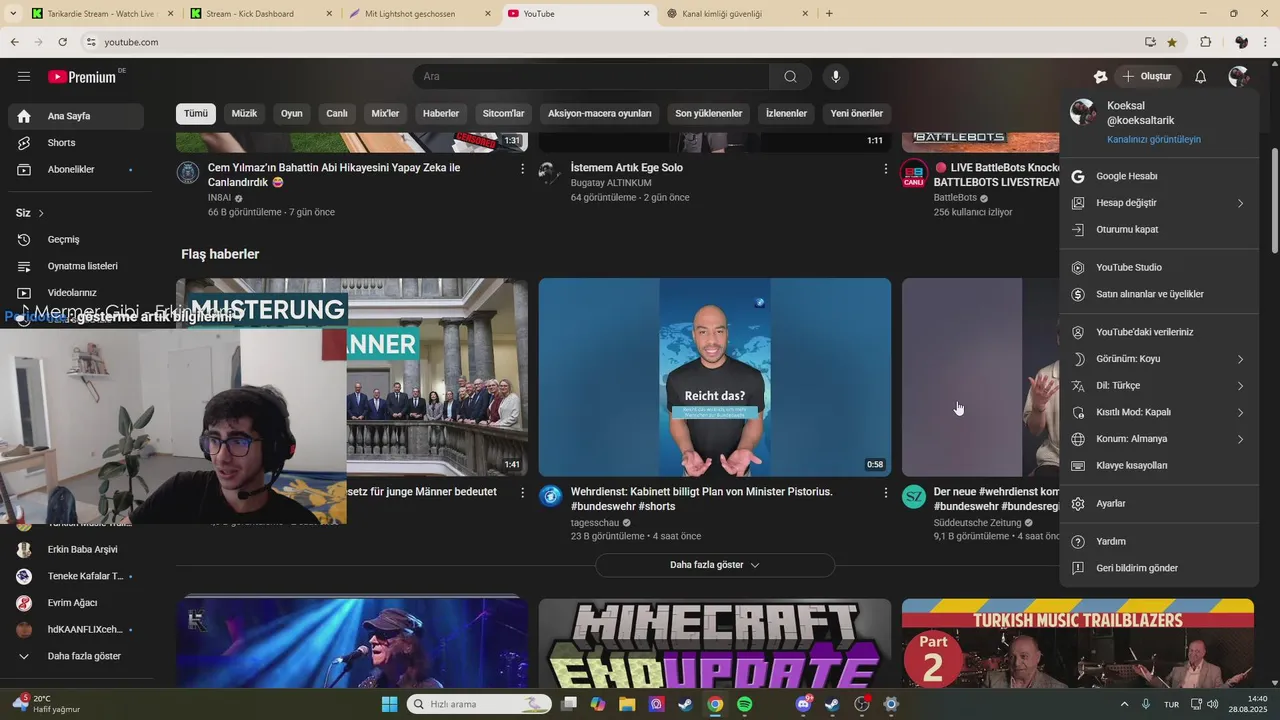Click the YouTube Premium logo
This screenshot has height=720, width=1280.
(x=82, y=77)
